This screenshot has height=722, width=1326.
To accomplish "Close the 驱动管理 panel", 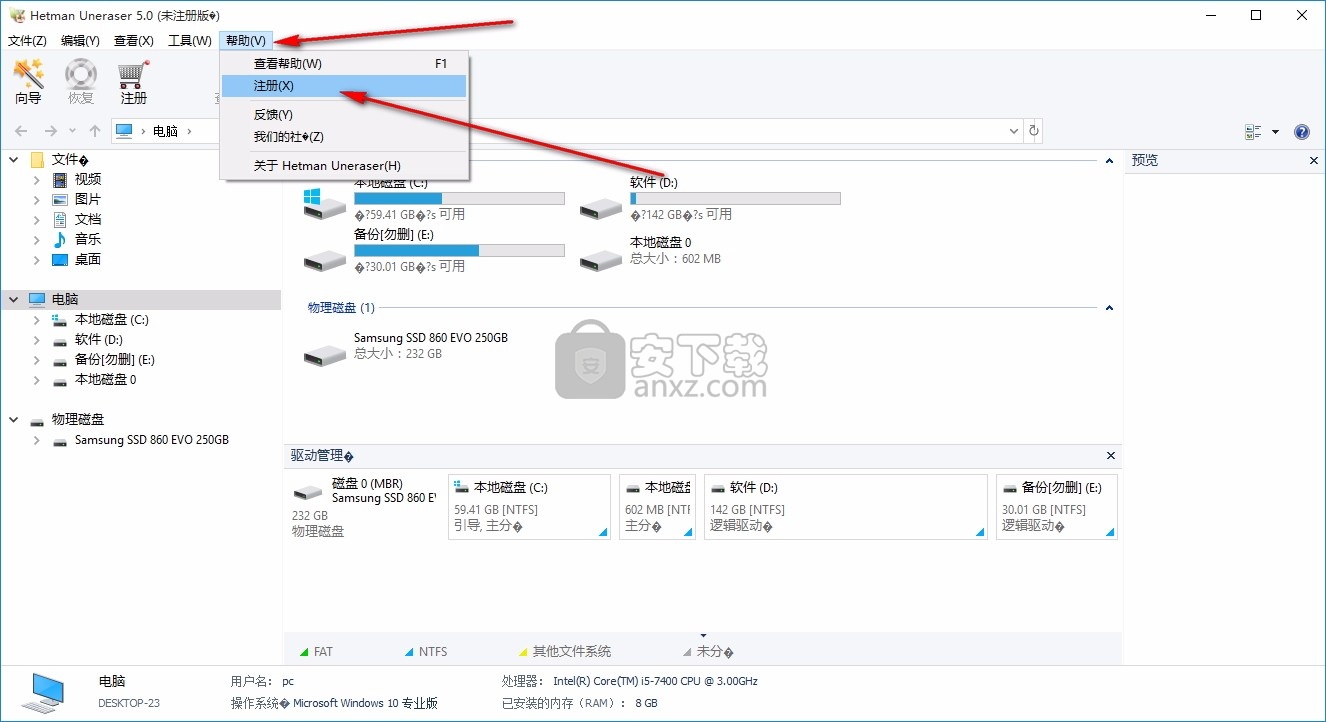I will (x=1111, y=455).
